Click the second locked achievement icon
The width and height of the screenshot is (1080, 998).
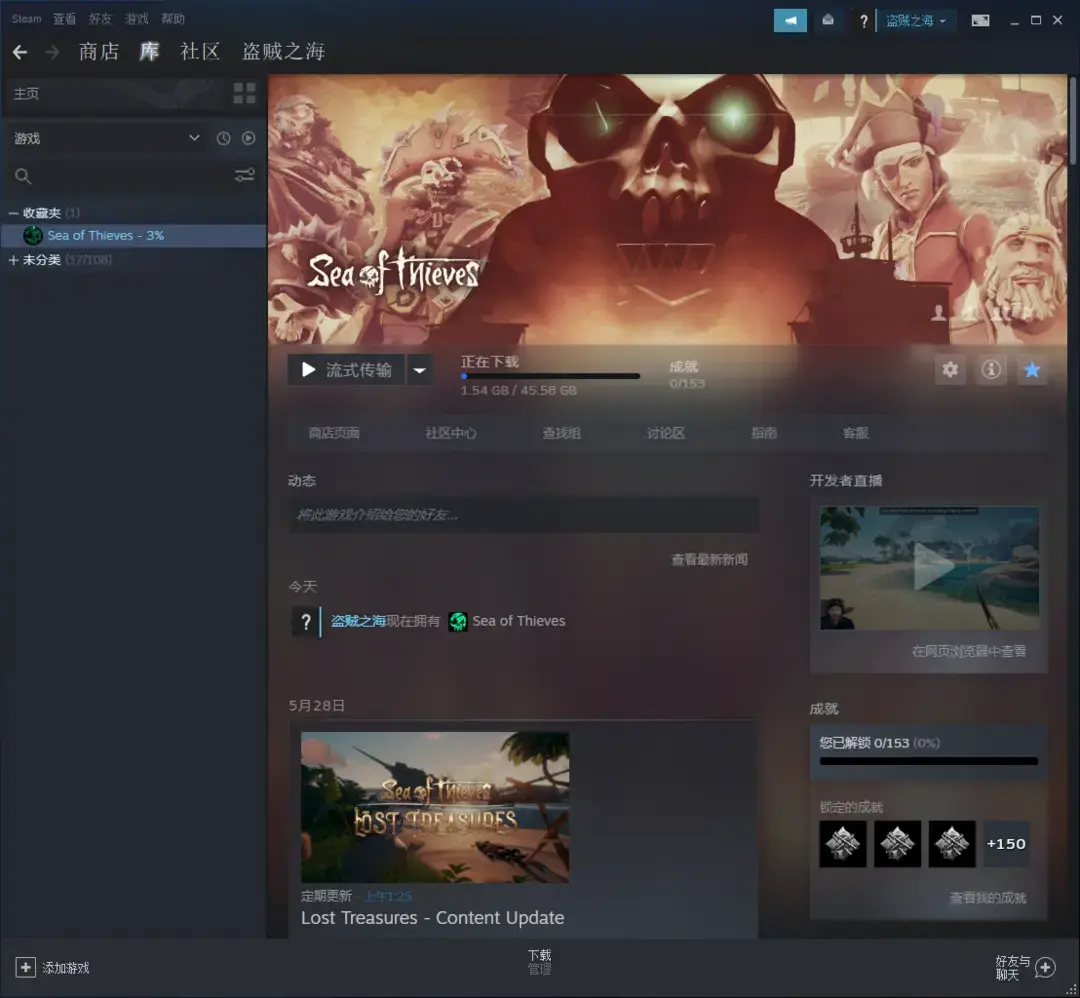[x=897, y=844]
